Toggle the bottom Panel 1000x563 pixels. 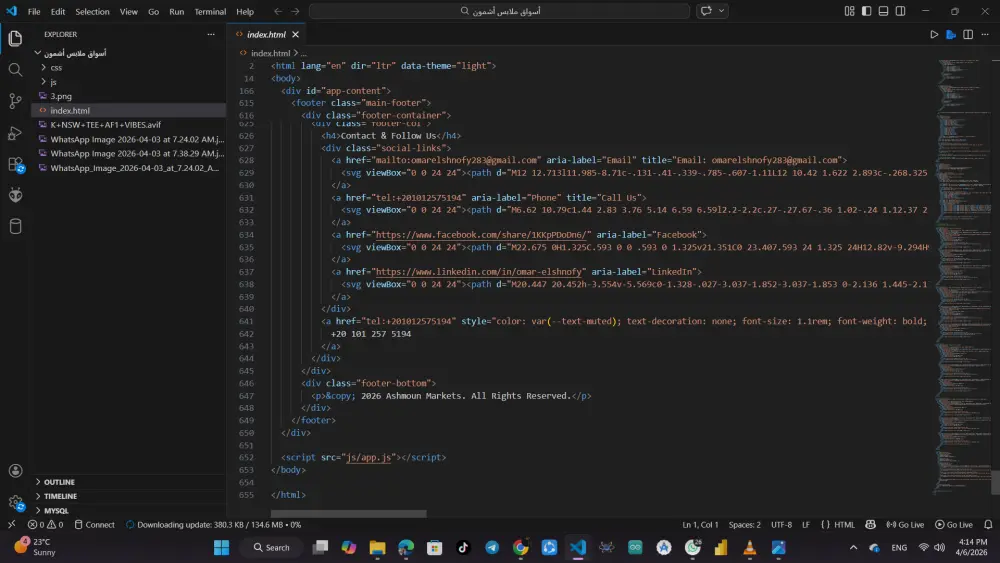point(883,11)
